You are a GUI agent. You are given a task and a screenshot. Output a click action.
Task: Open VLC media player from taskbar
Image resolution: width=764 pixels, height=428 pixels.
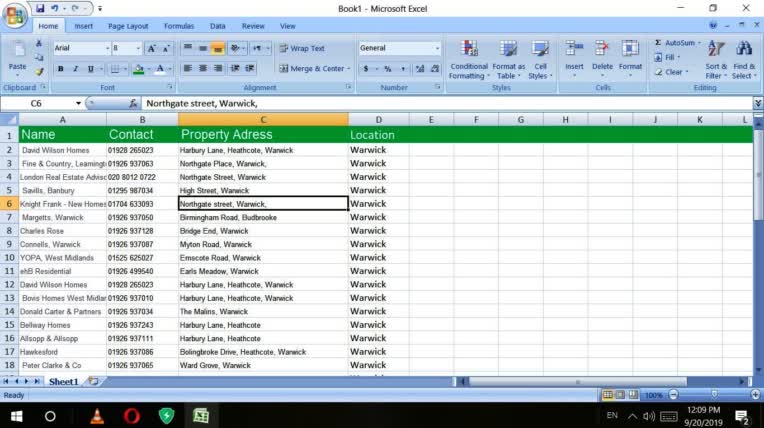[x=97, y=416]
